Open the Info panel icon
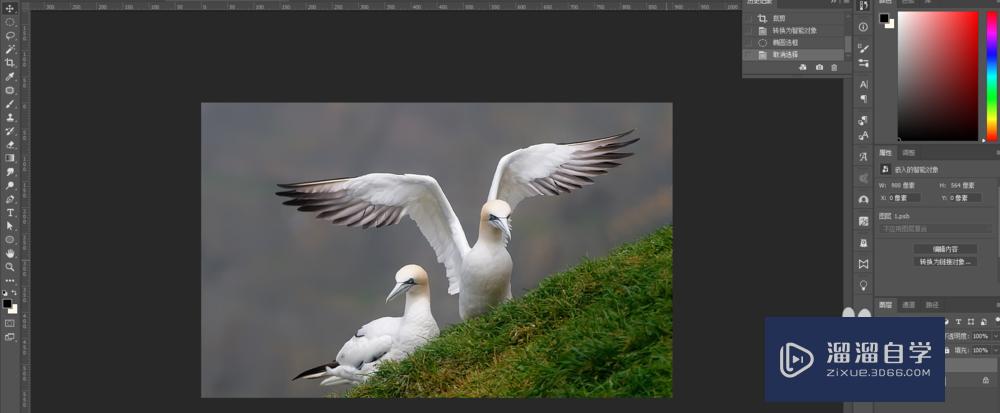 pos(864,27)
